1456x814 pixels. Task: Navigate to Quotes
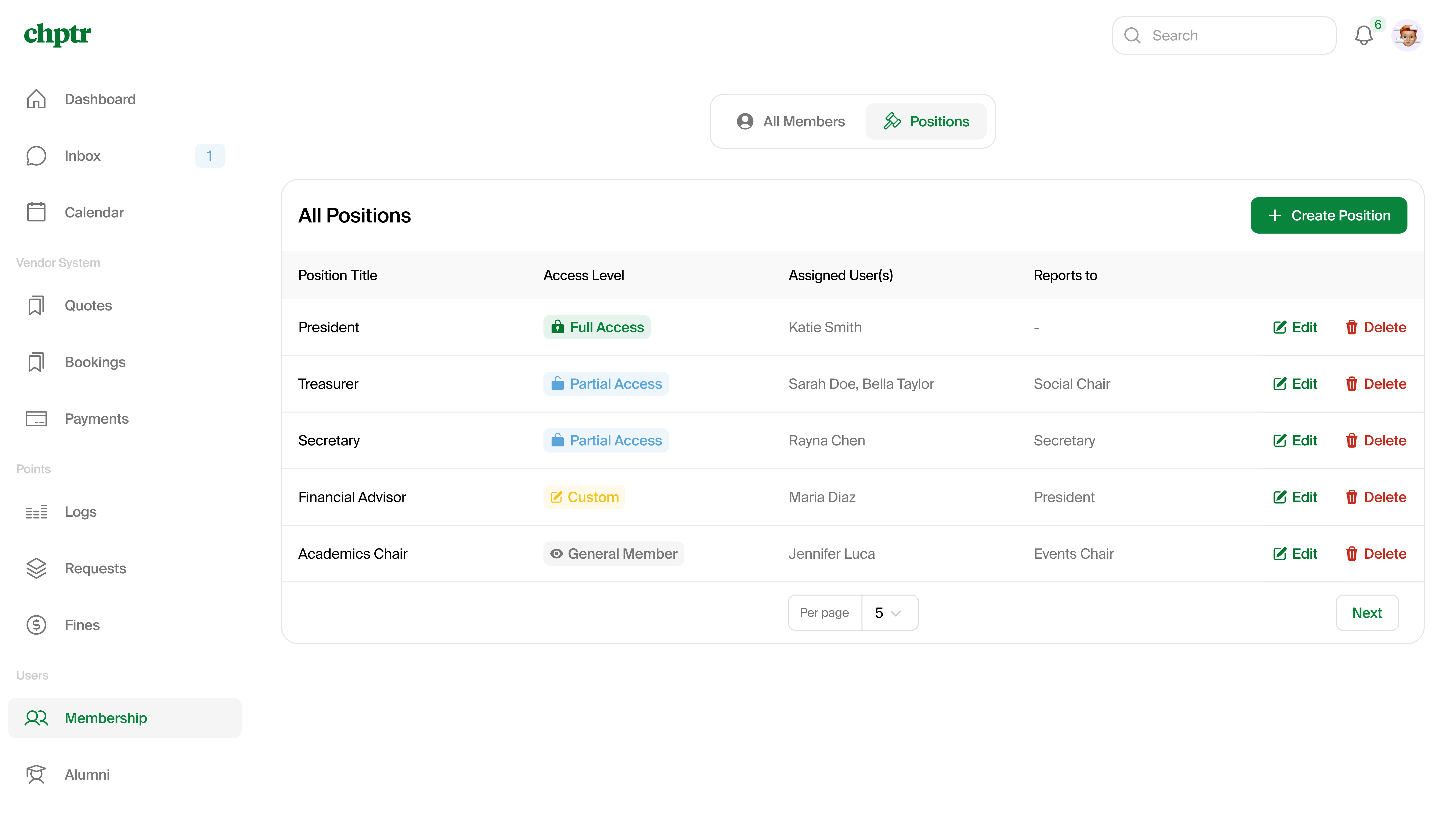124,305
